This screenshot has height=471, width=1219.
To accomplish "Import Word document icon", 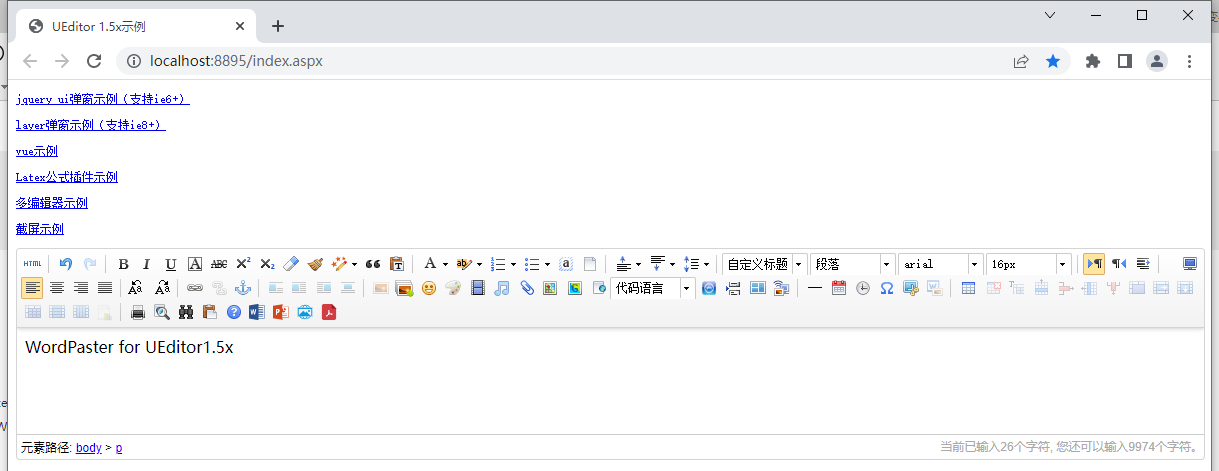I will [256, 312].
